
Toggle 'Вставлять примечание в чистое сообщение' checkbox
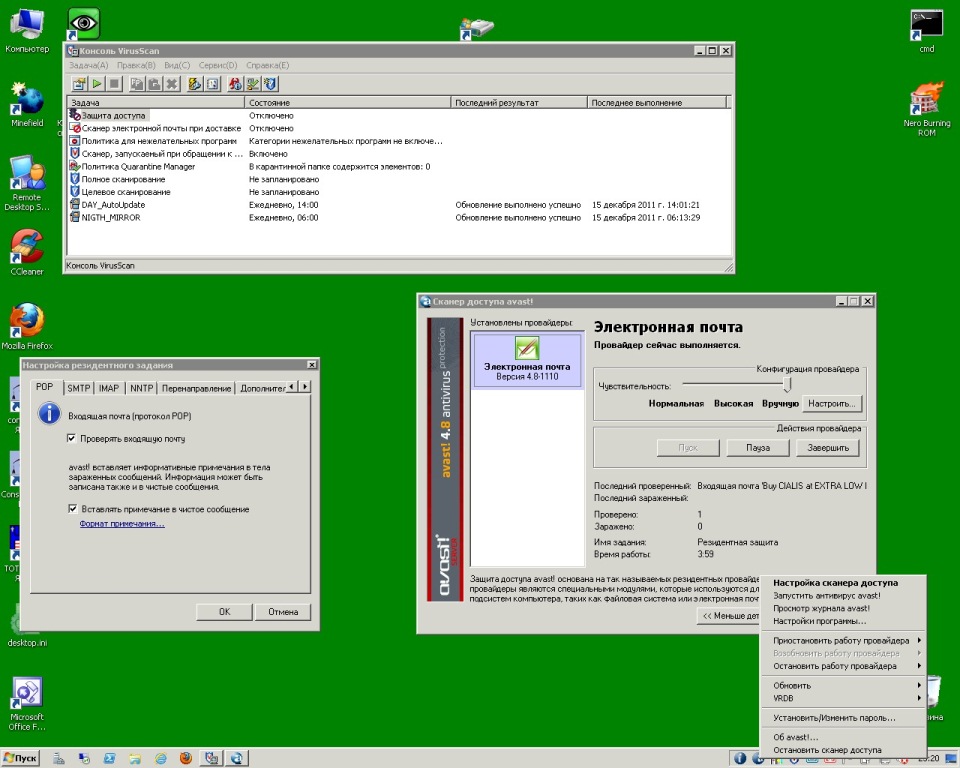[x=72, y=509]
